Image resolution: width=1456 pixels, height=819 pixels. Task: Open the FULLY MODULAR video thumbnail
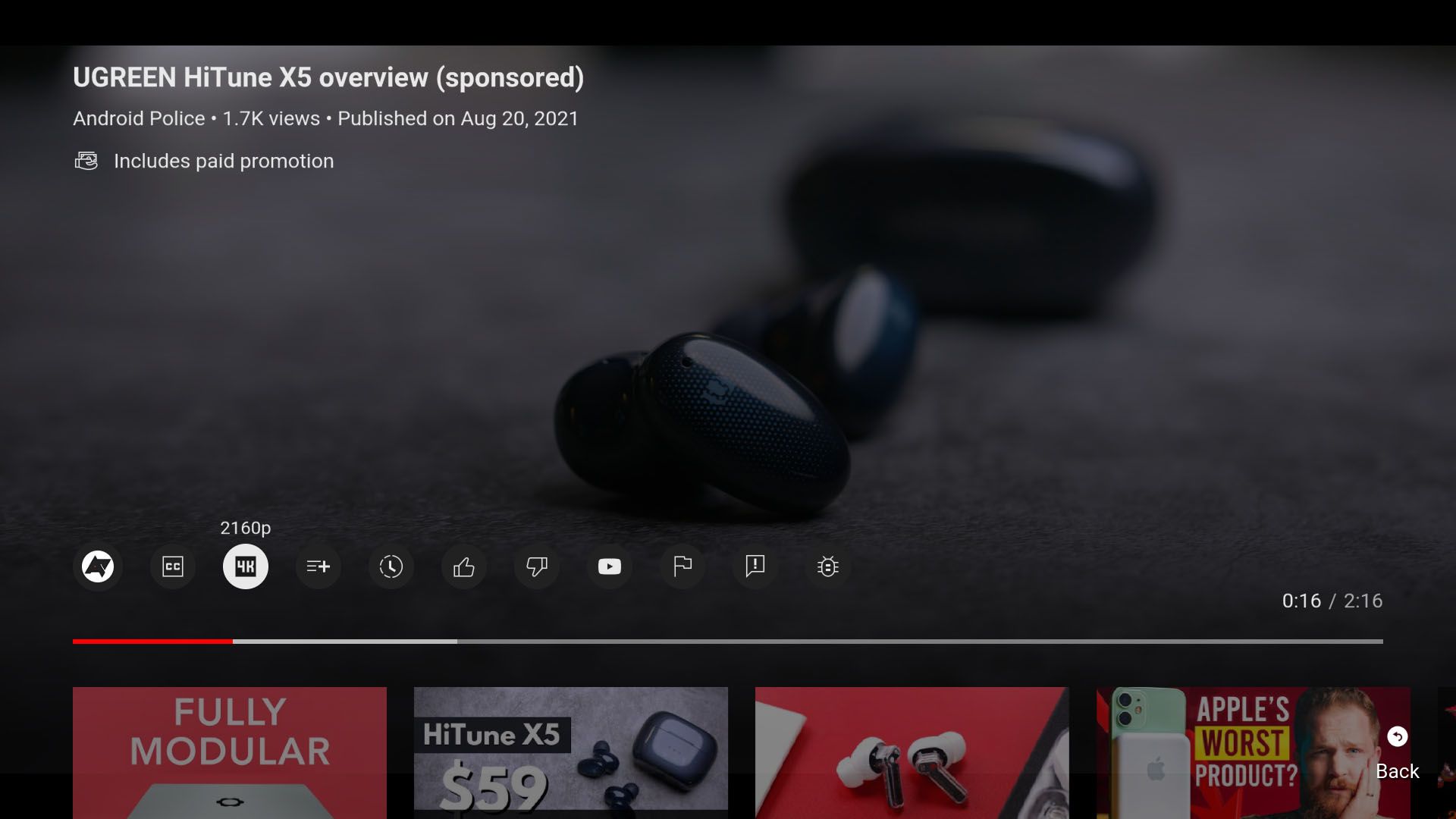point(230,752)
